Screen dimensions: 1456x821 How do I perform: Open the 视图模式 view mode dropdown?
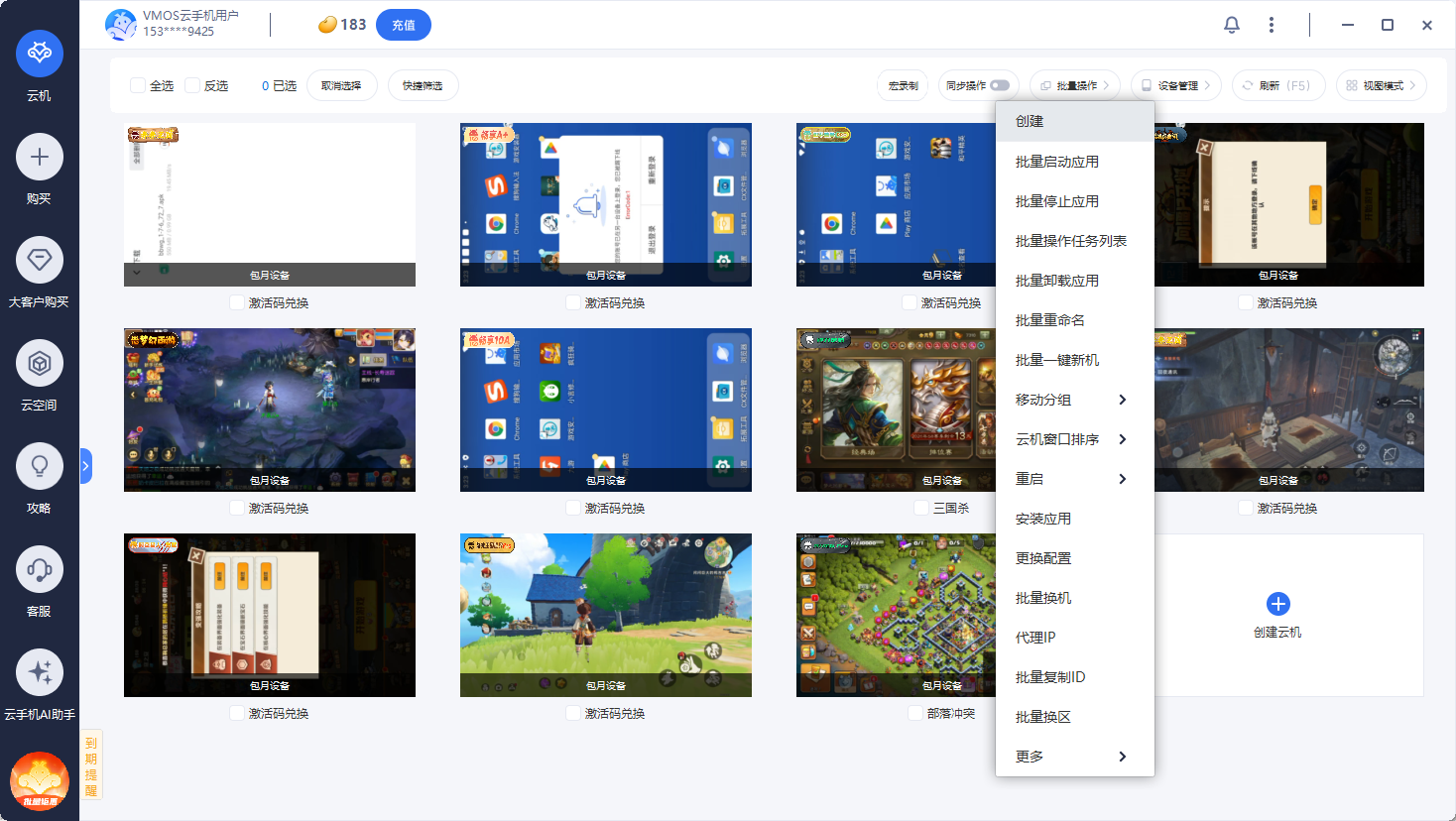[1382, 86]
